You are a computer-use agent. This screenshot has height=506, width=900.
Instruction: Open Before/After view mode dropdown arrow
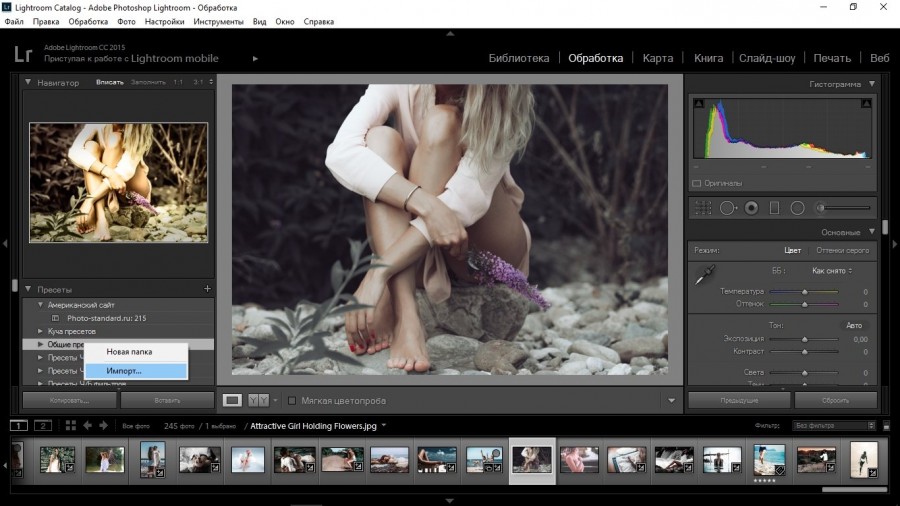276,400
